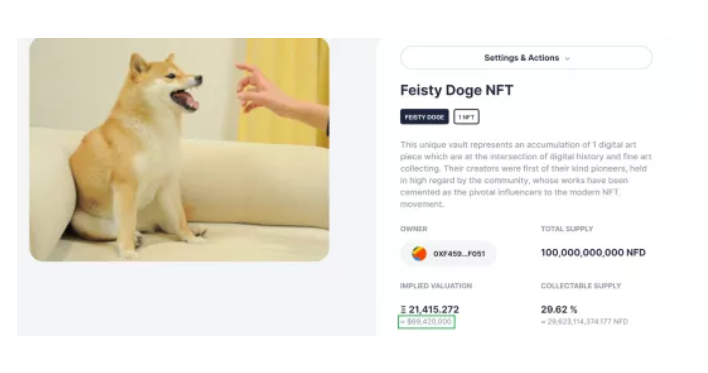
Task: Click the 100,000,000,000 NFD total supply
Action: [x=593, y=252]
